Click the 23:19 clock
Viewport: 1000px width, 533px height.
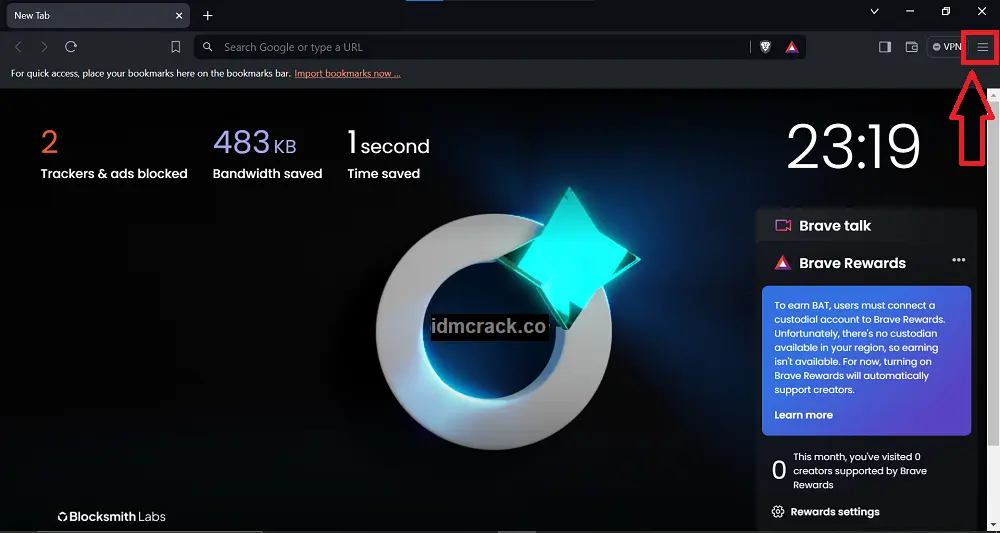click(x=853, y=147)
